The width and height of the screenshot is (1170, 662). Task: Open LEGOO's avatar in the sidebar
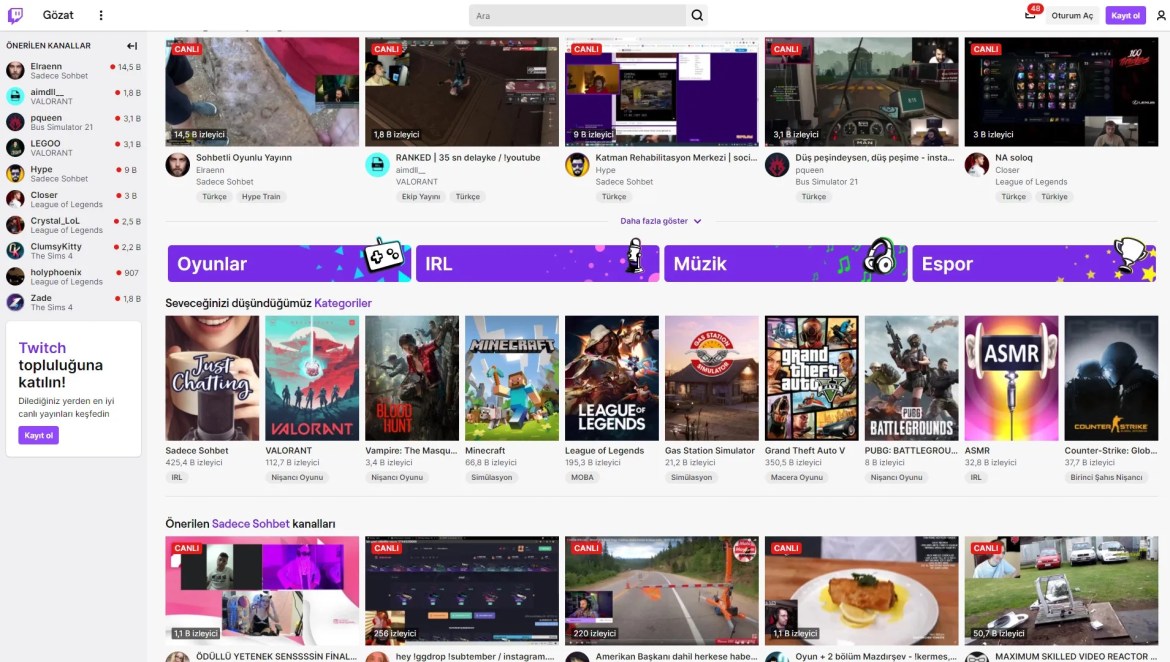click(15, 148)
